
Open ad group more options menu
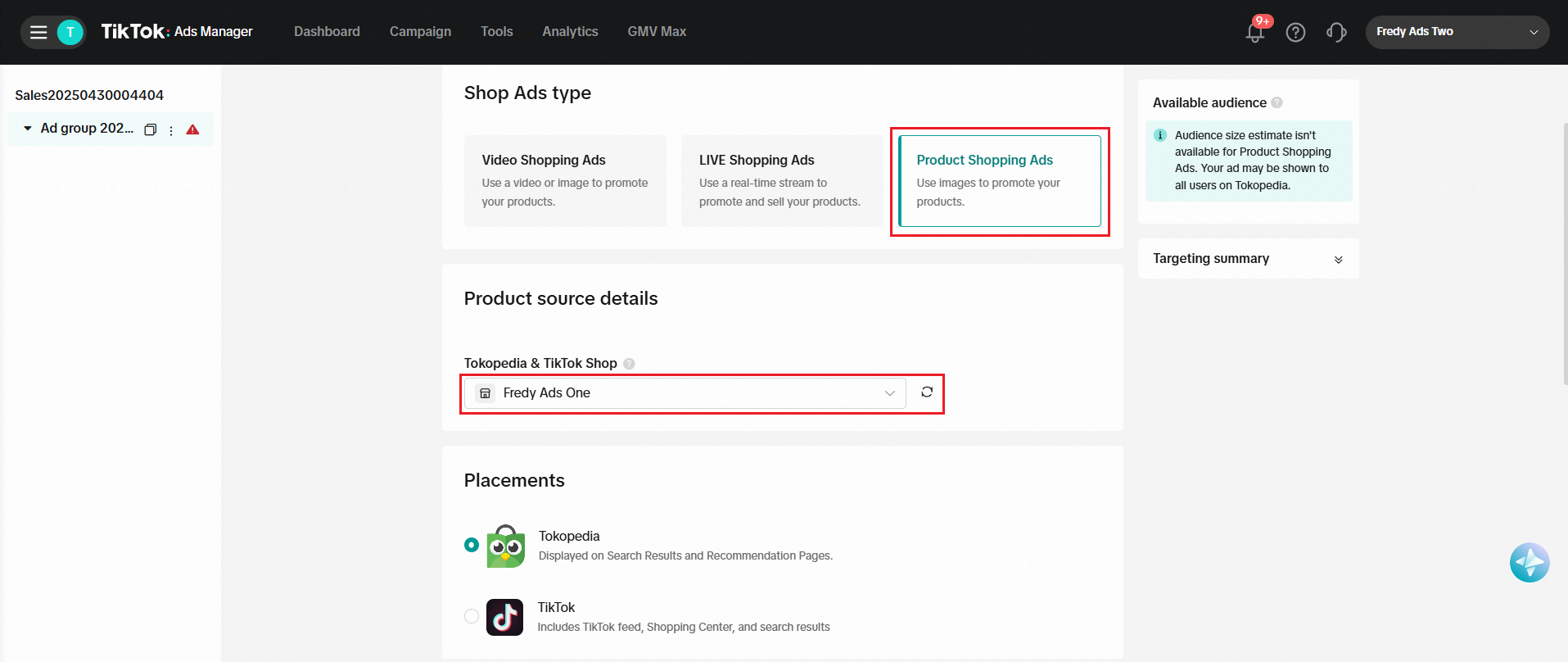point(170,130)
